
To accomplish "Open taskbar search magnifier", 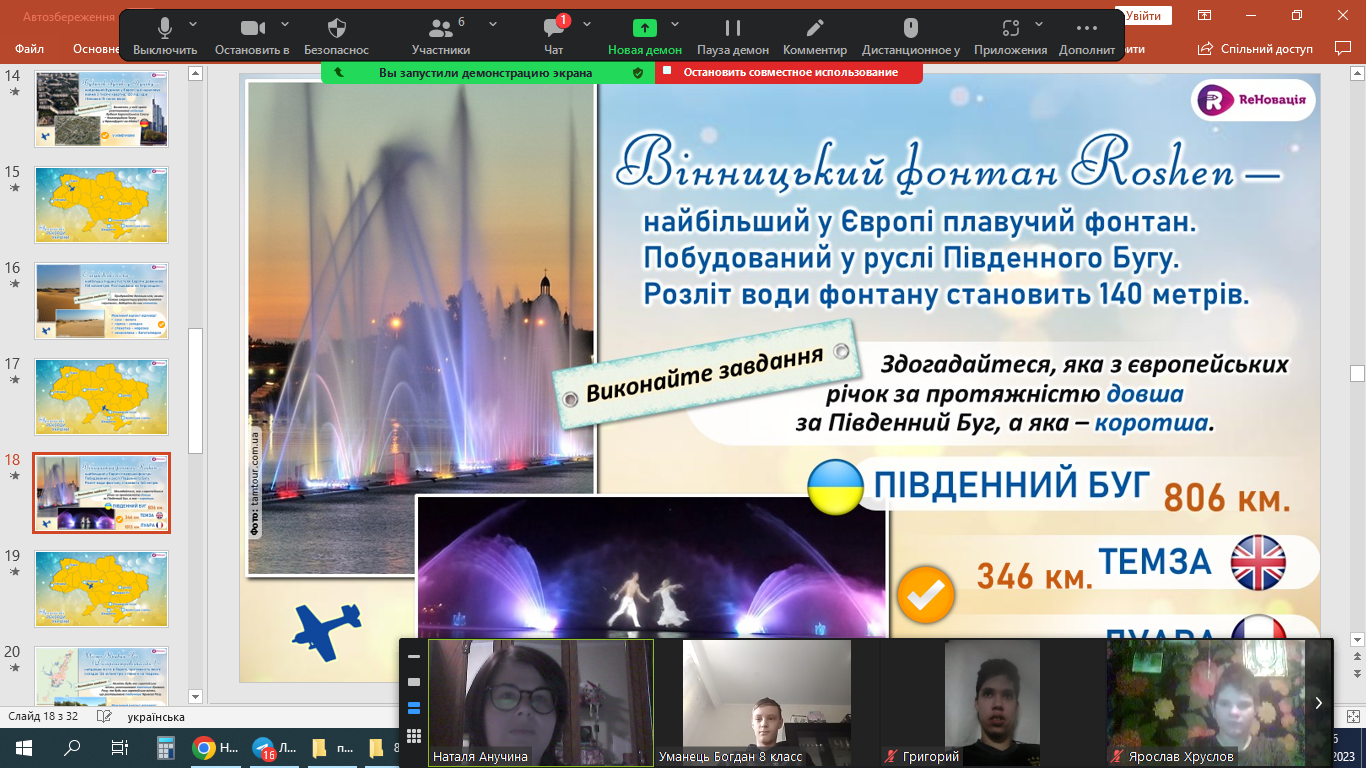I will [72, 747].
